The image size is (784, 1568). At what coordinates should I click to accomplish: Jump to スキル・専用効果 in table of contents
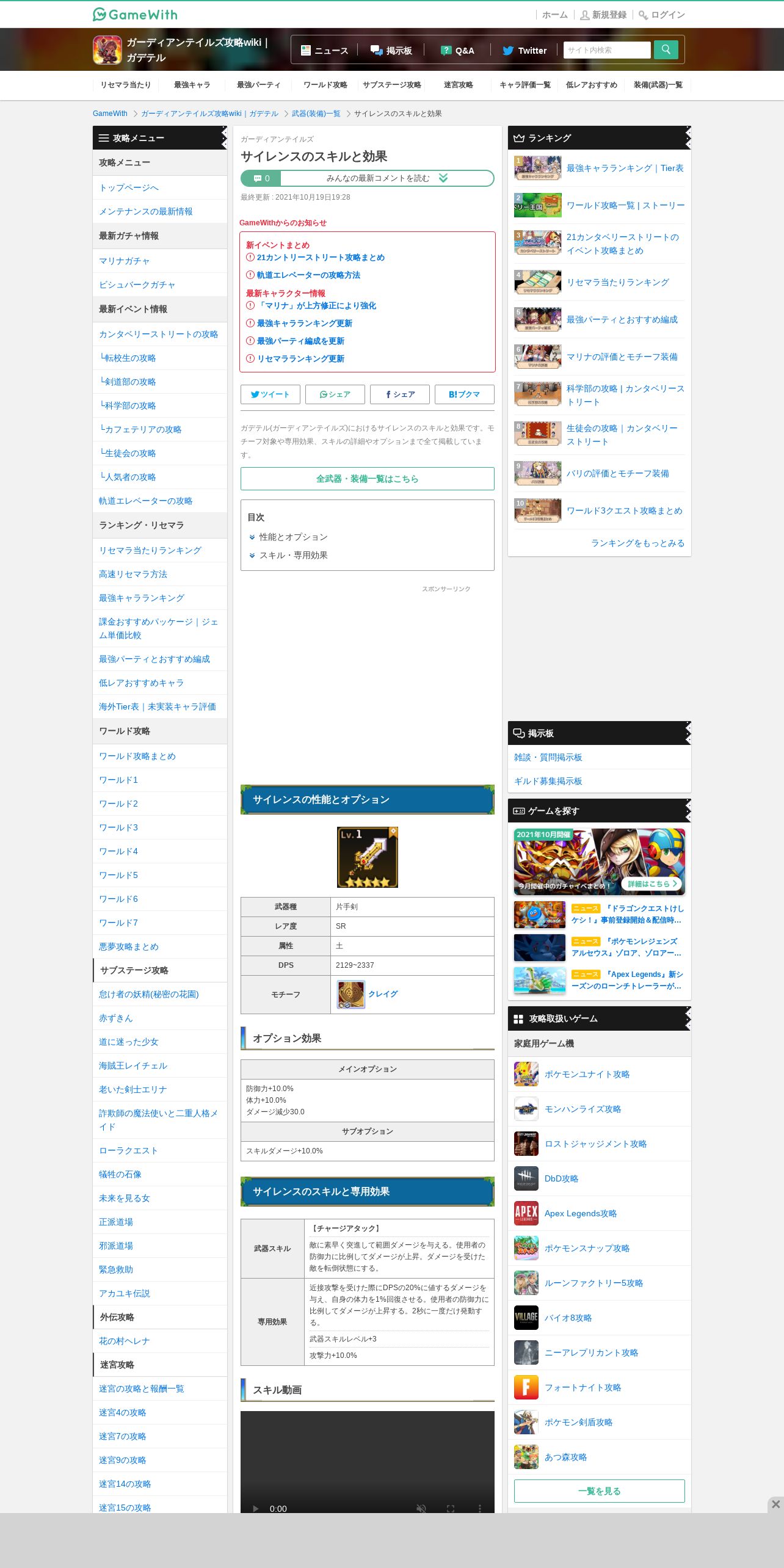(x=293, y=555)
